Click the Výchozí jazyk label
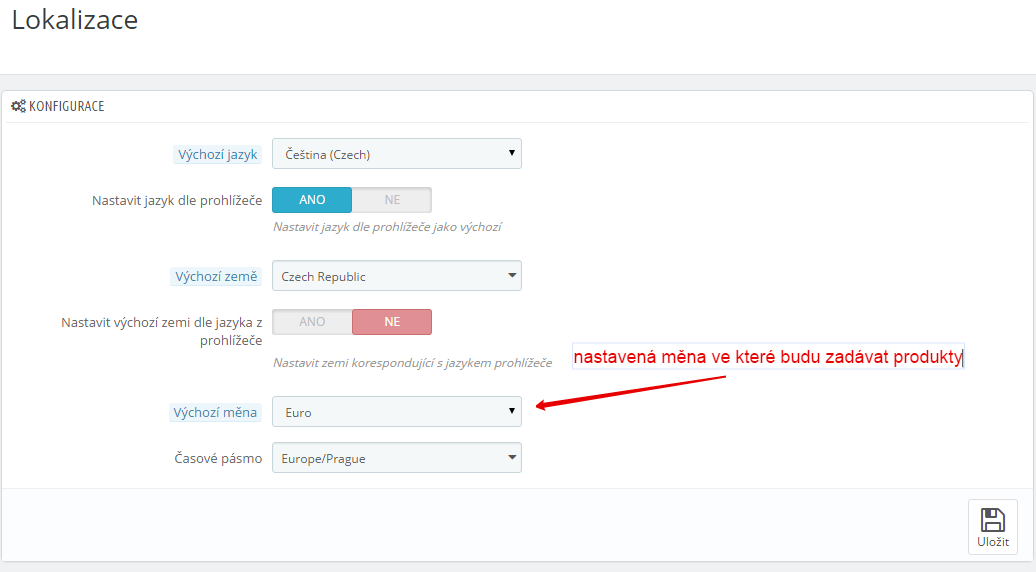Viewport: 1036px width, 572px height. [217, 155]
